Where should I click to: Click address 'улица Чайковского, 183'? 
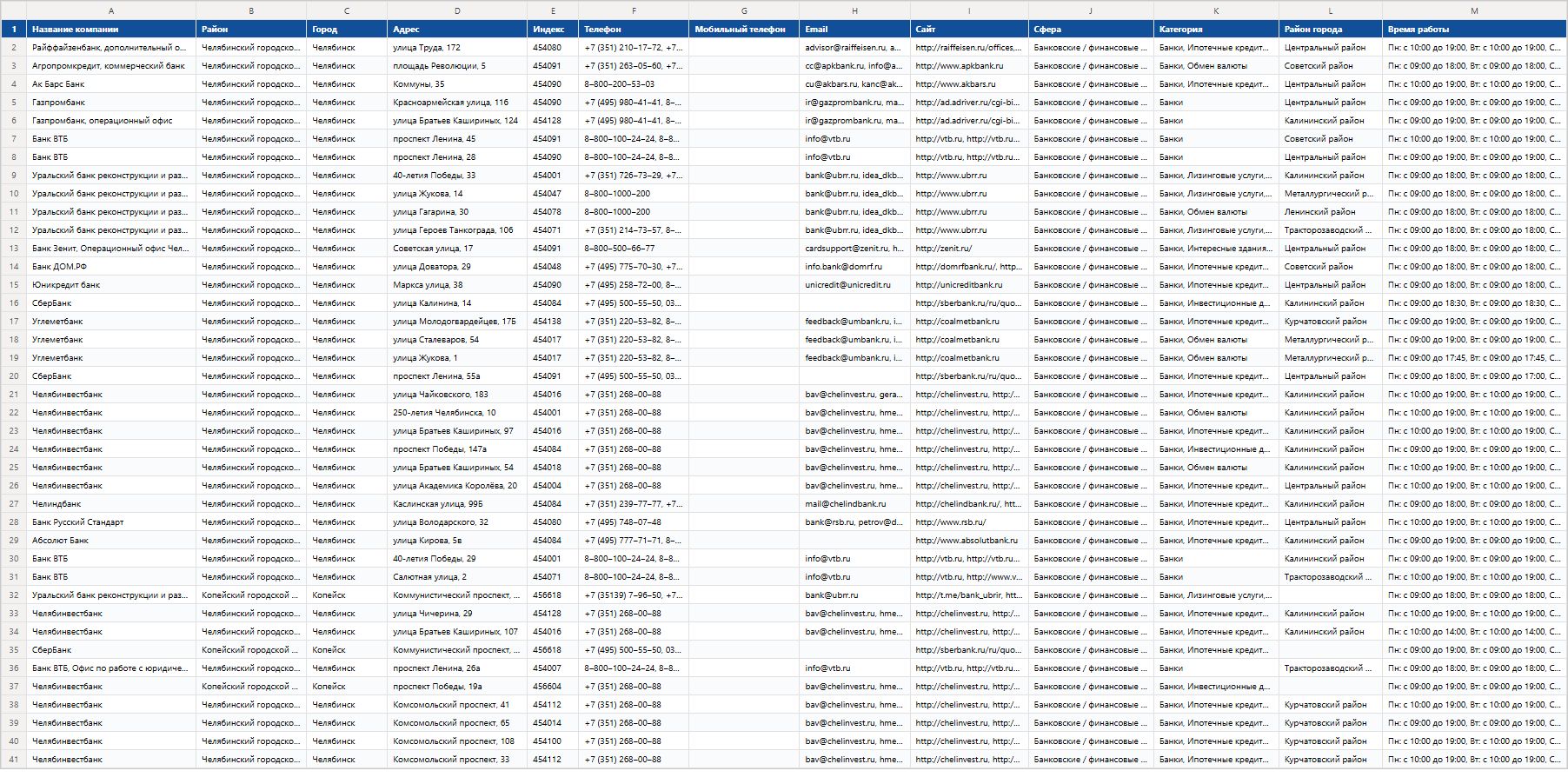click(x=457, y=395)
